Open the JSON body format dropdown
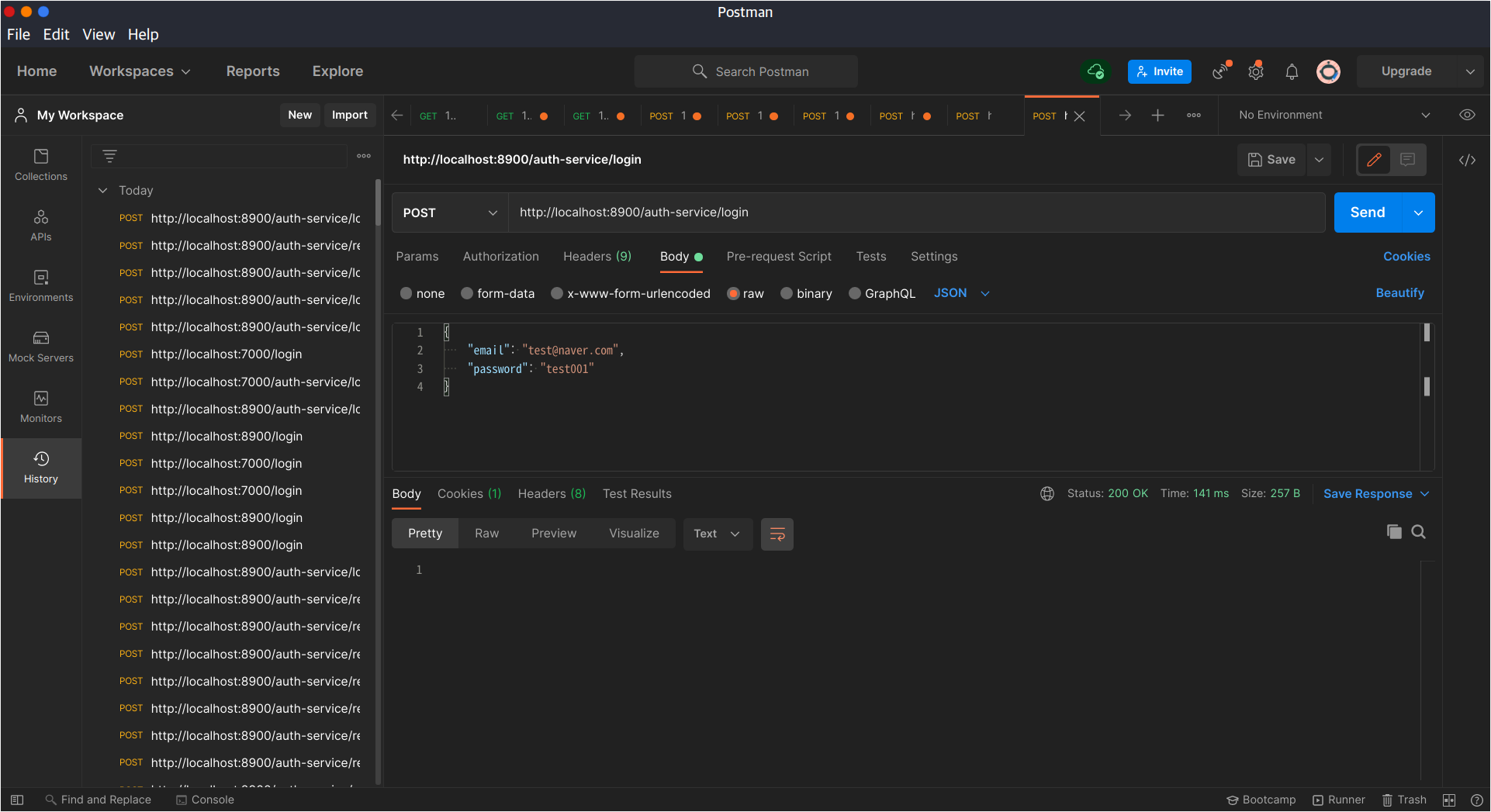This screenshot has height=812, width=1491. point(962,293)
